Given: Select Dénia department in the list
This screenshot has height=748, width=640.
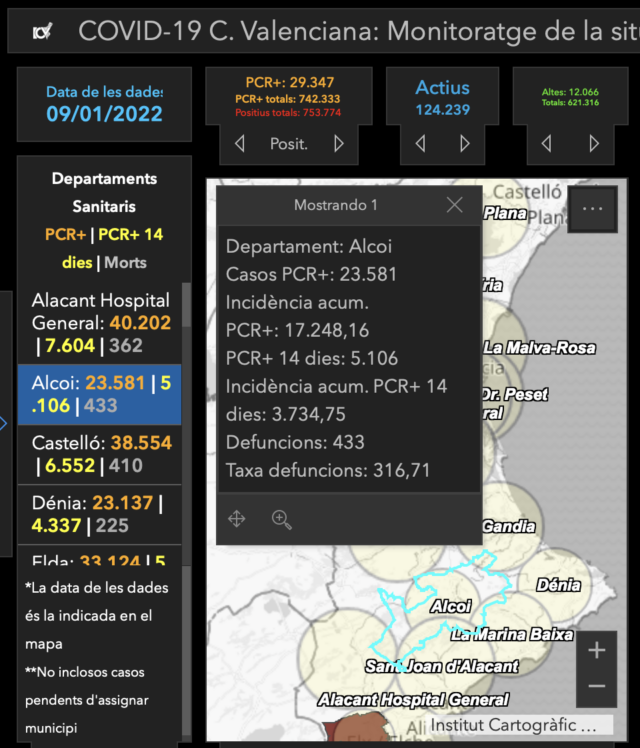Looking at the screenshot, I should click(100, 514).
